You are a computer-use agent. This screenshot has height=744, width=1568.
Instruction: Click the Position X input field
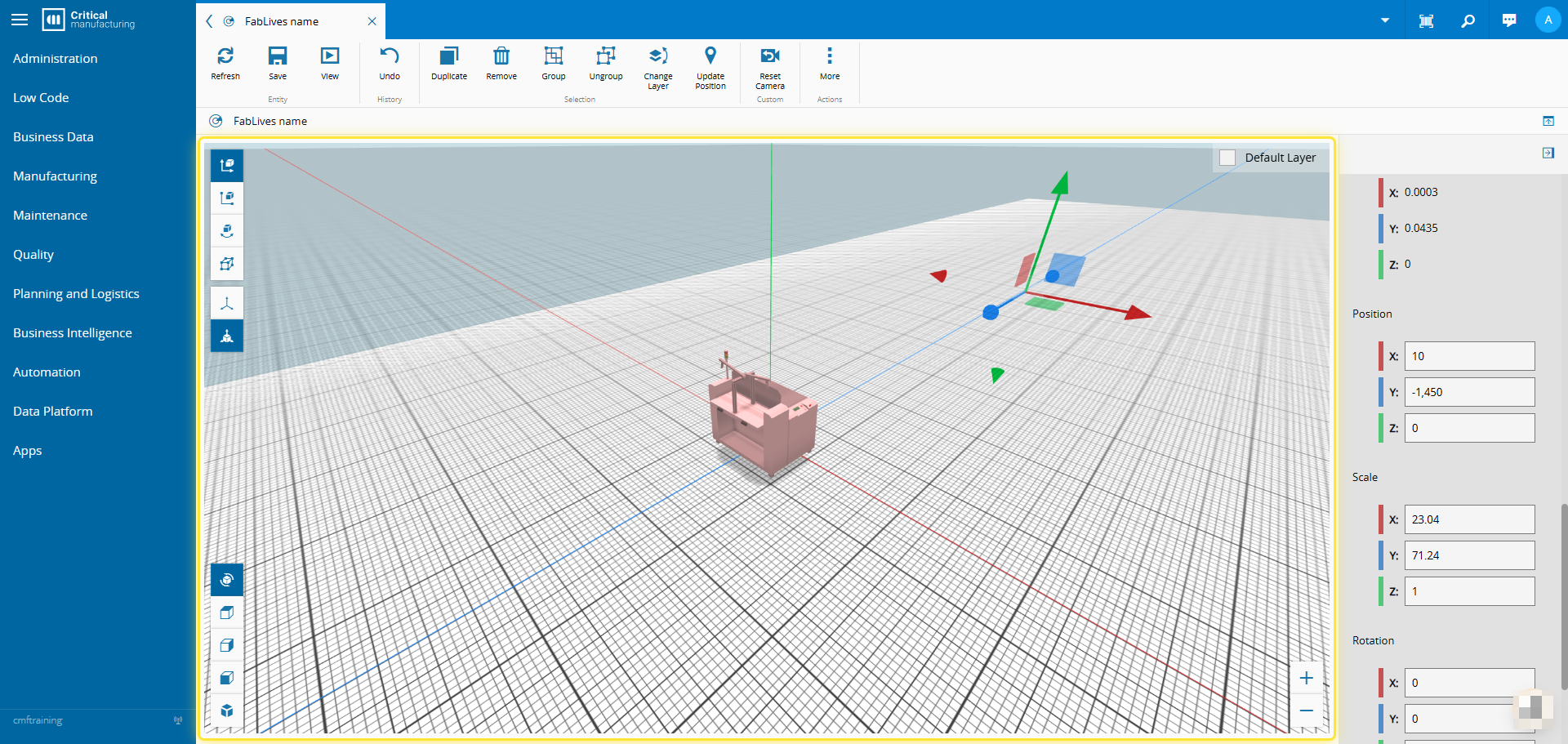coord(1468,356)
